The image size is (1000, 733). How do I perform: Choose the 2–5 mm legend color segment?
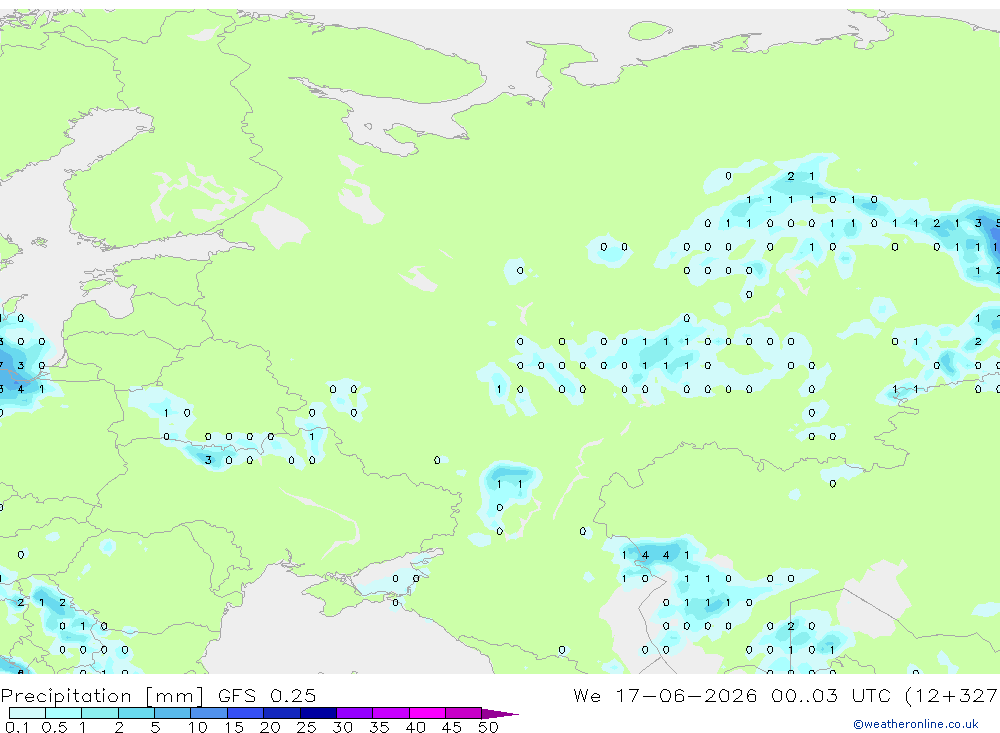[136, 713]
